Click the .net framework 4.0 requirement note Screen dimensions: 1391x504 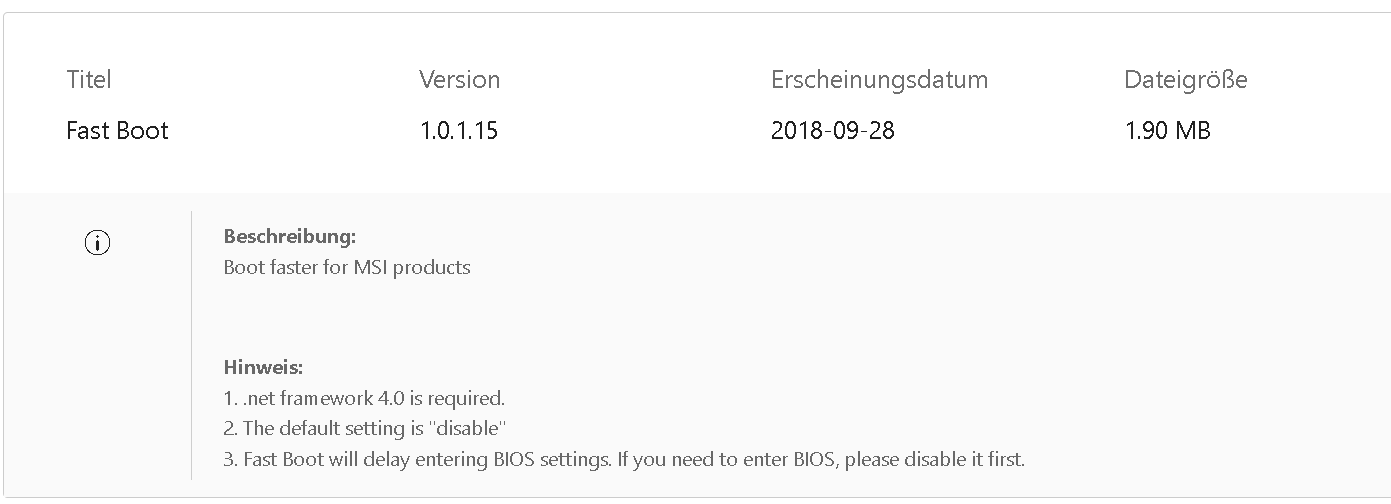coord(364,398)
